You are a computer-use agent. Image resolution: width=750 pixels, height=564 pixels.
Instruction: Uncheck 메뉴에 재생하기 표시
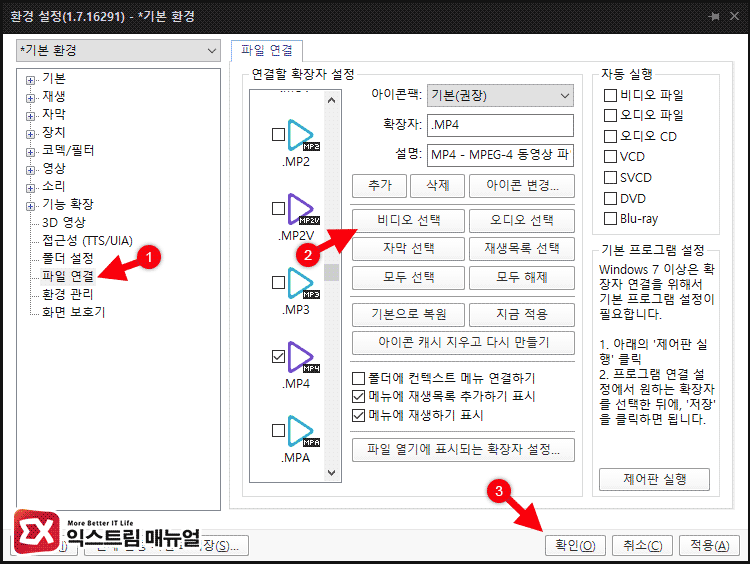coord(358,415)
